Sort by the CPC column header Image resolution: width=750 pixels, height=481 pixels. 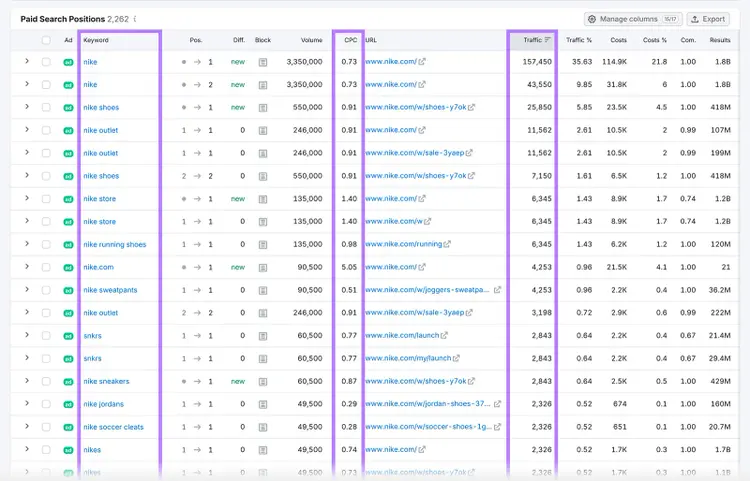(351, 40)
